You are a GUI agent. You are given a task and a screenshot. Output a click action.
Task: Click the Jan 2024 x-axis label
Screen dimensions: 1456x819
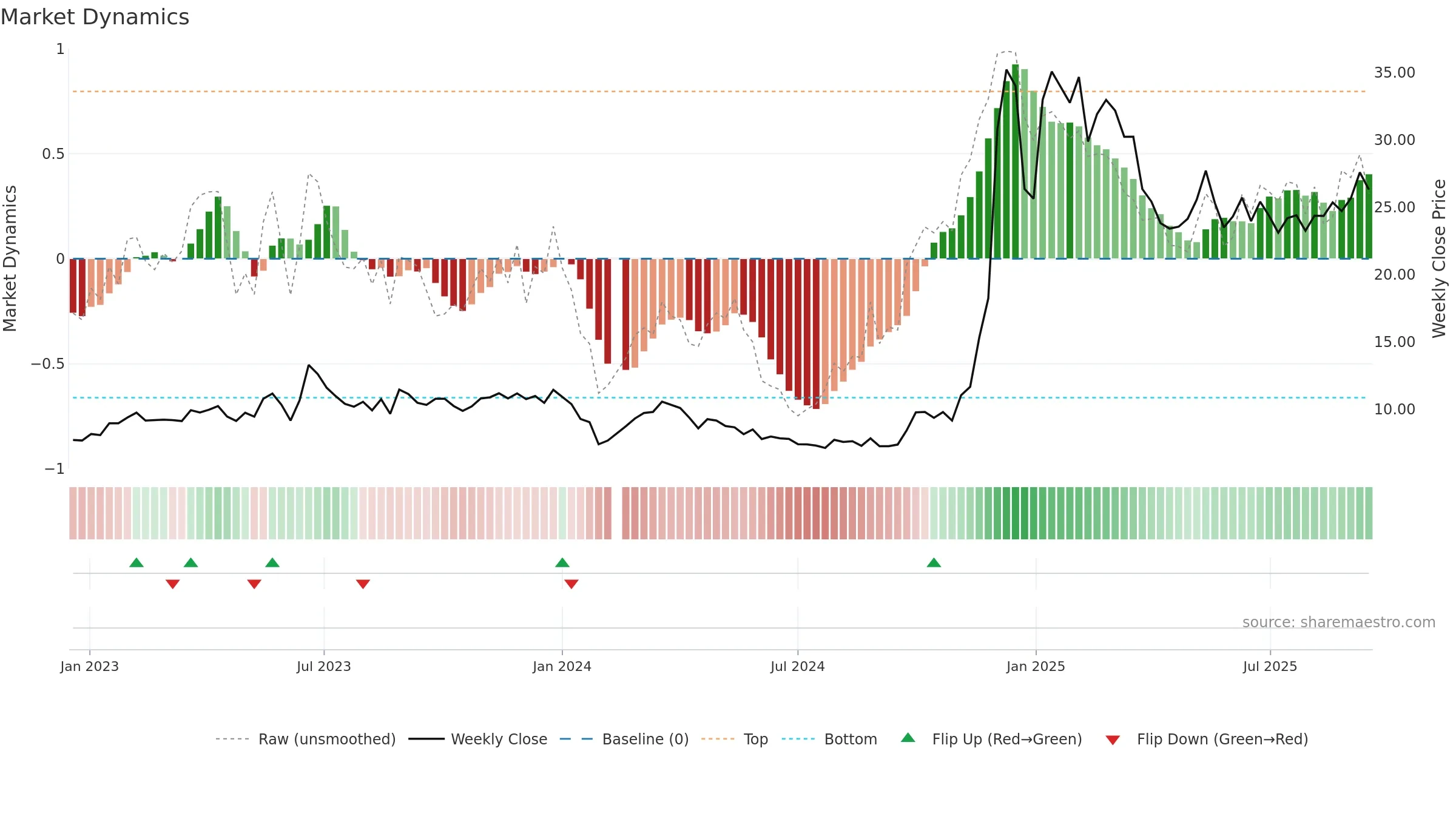coord(562,666)
